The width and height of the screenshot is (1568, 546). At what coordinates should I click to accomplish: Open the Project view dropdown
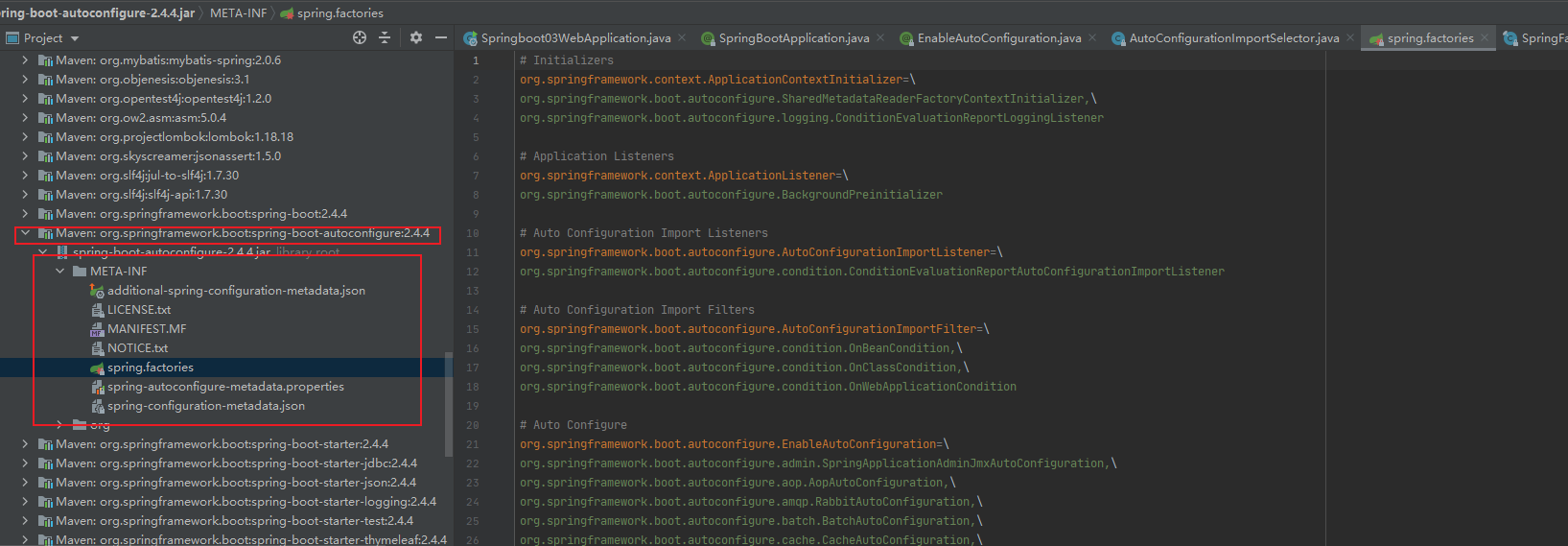tap(75, 38)
